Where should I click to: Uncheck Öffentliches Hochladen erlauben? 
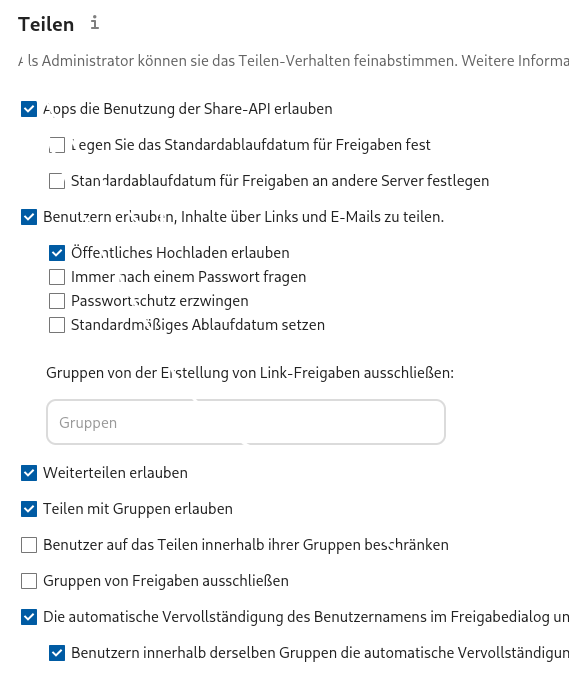pyautogui.click(x=57, y=253)
